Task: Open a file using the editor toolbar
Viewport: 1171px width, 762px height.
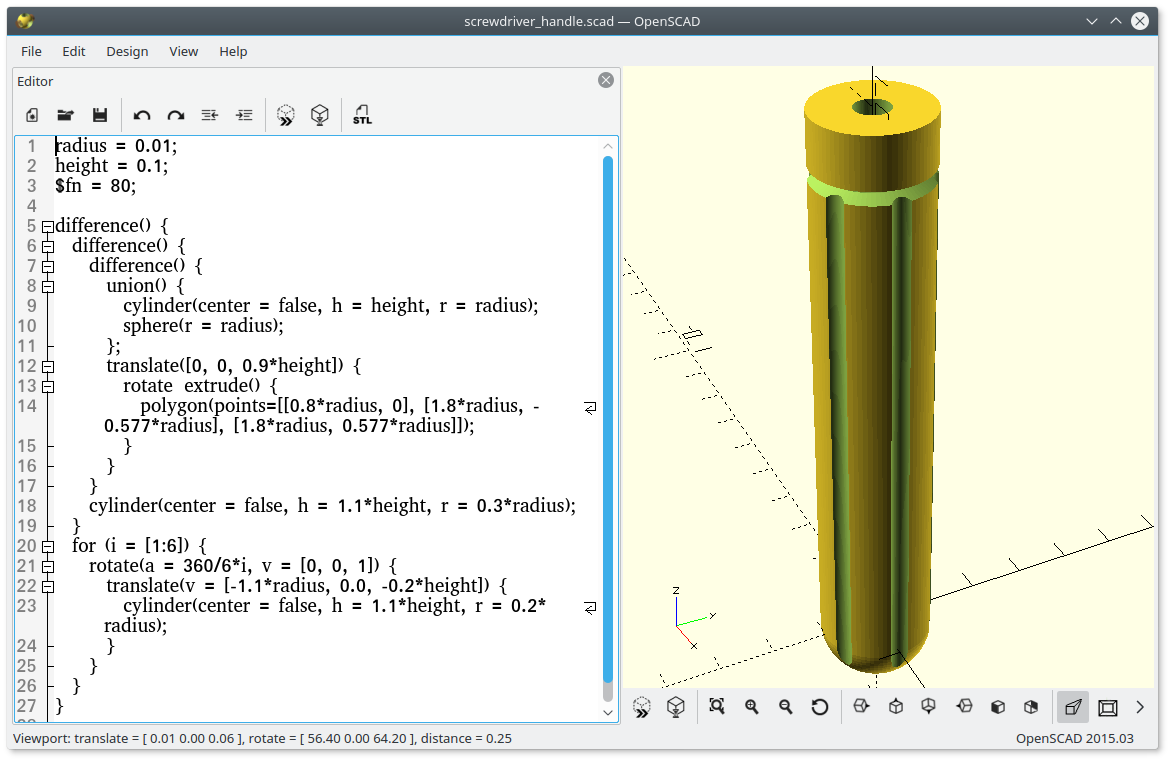Action: coord(66,115)
